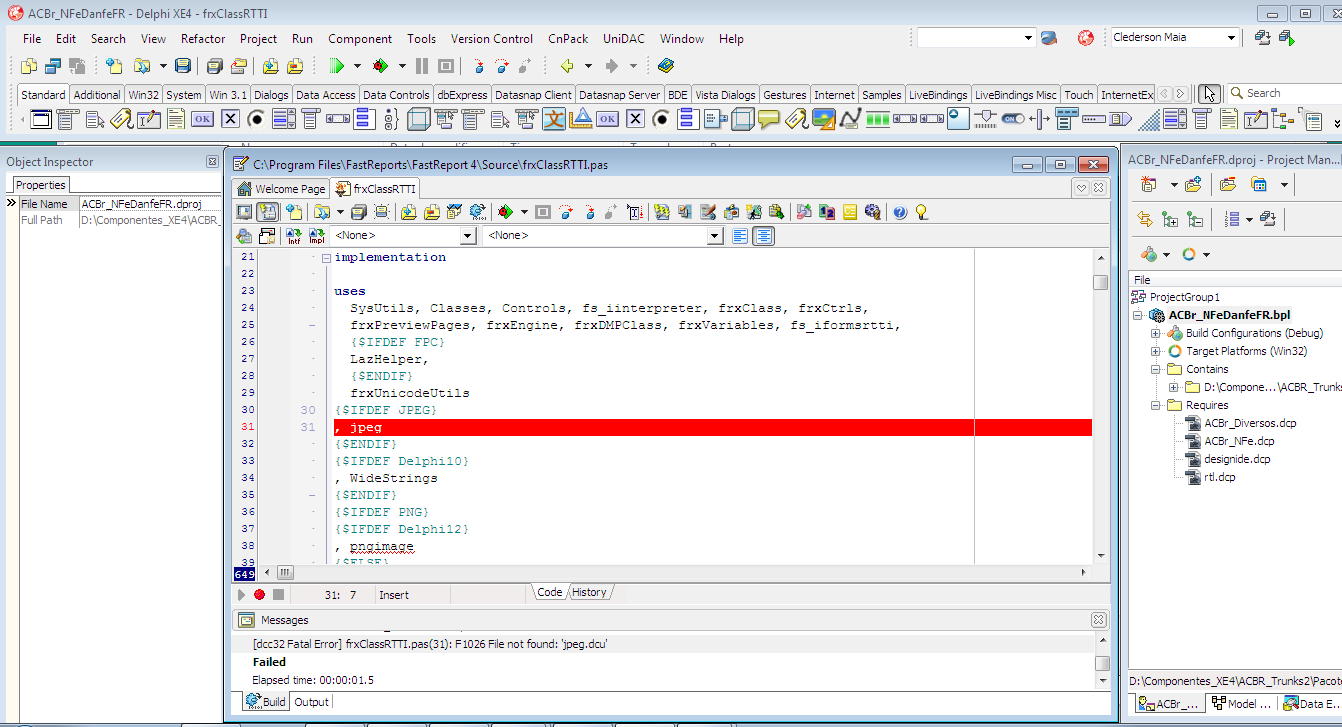Click the light bulb icon in editor toolbar

pyautogui.click(x=921, y=212)
